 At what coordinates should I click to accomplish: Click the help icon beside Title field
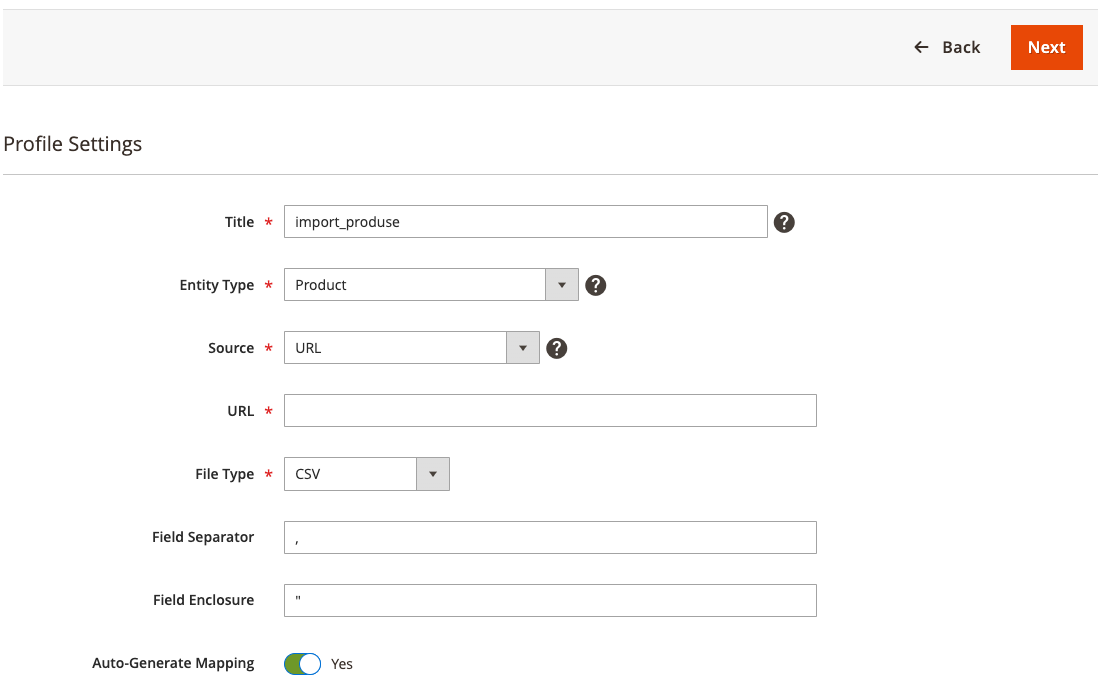(784, 222)
